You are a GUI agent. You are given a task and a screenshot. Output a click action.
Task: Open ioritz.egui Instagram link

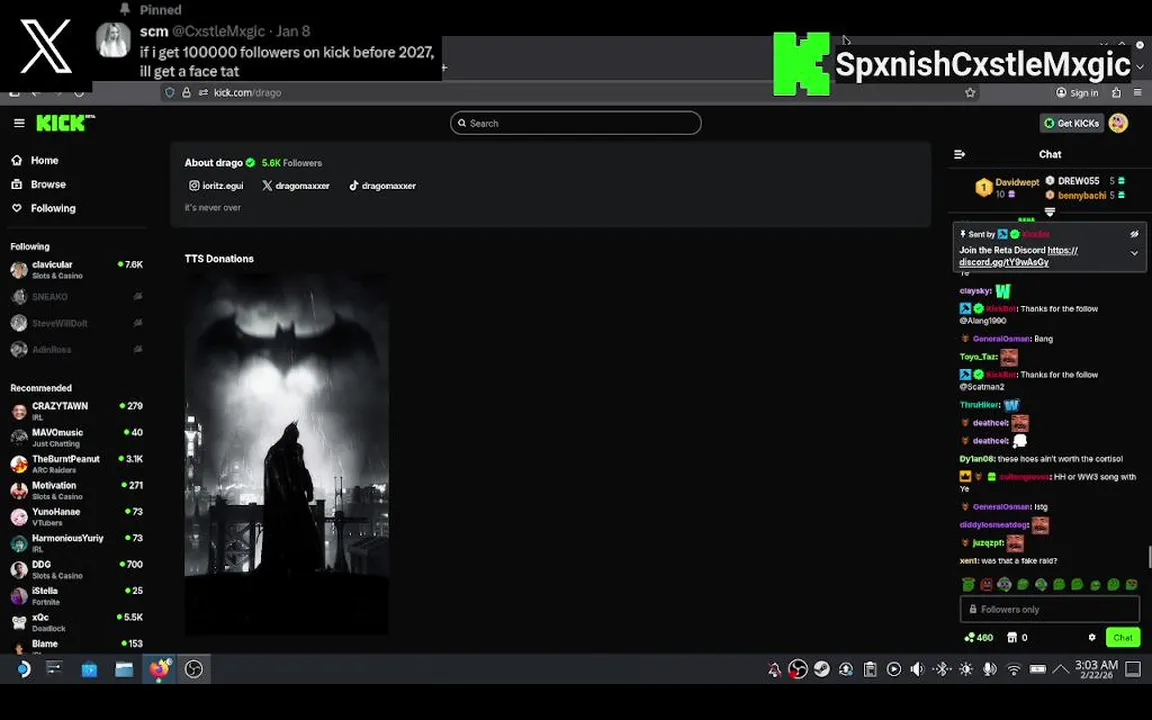216,186
